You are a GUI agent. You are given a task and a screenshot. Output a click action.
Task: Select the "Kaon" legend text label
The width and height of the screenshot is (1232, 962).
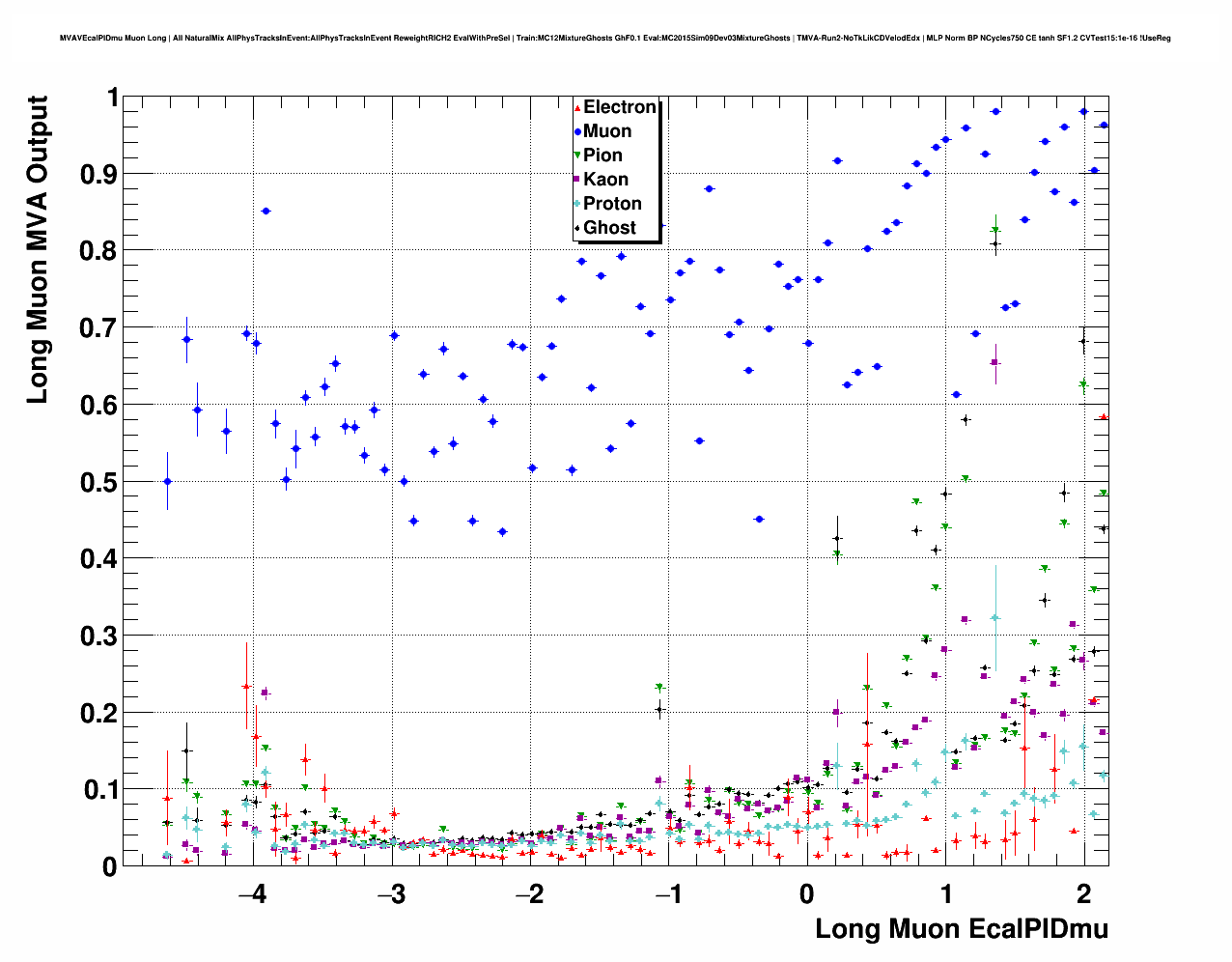[x=605, y=180]
